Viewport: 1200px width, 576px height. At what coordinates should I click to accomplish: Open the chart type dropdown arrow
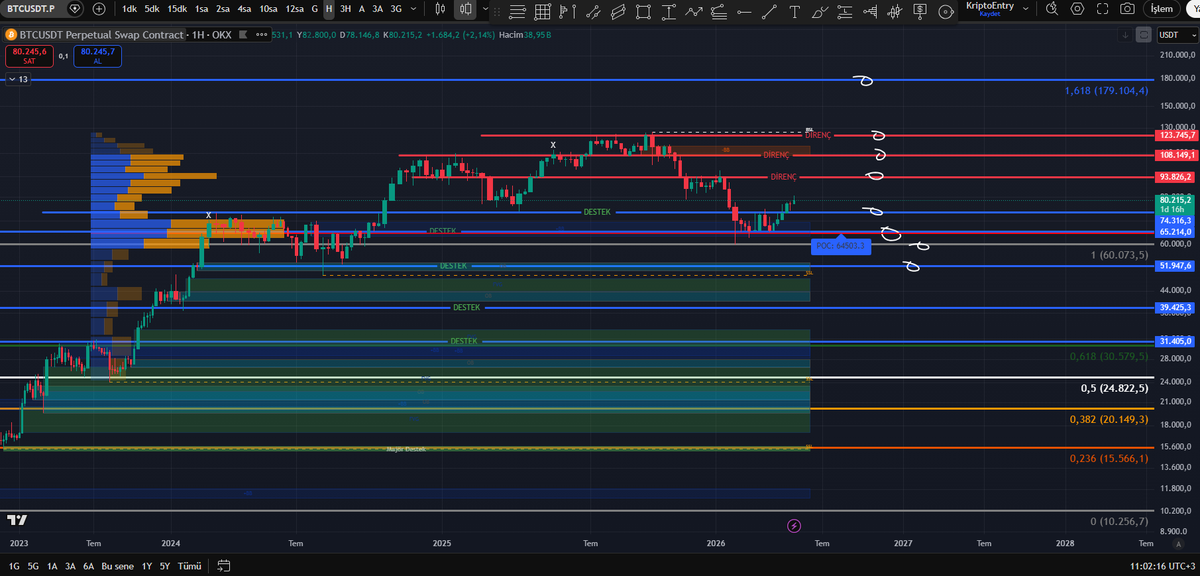(x=485, y=9)
